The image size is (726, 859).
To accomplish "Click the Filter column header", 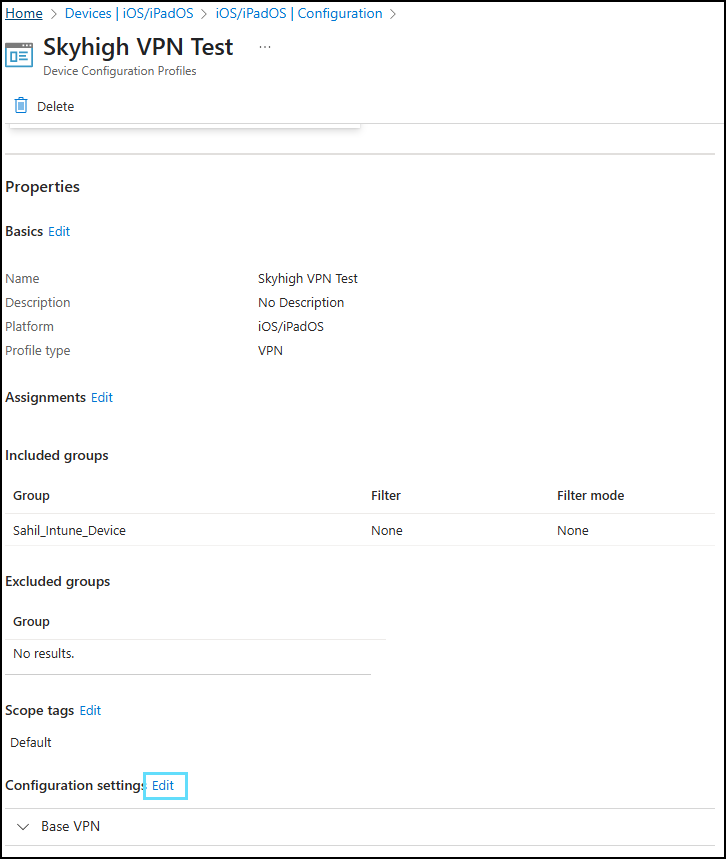I will (386, 495).
